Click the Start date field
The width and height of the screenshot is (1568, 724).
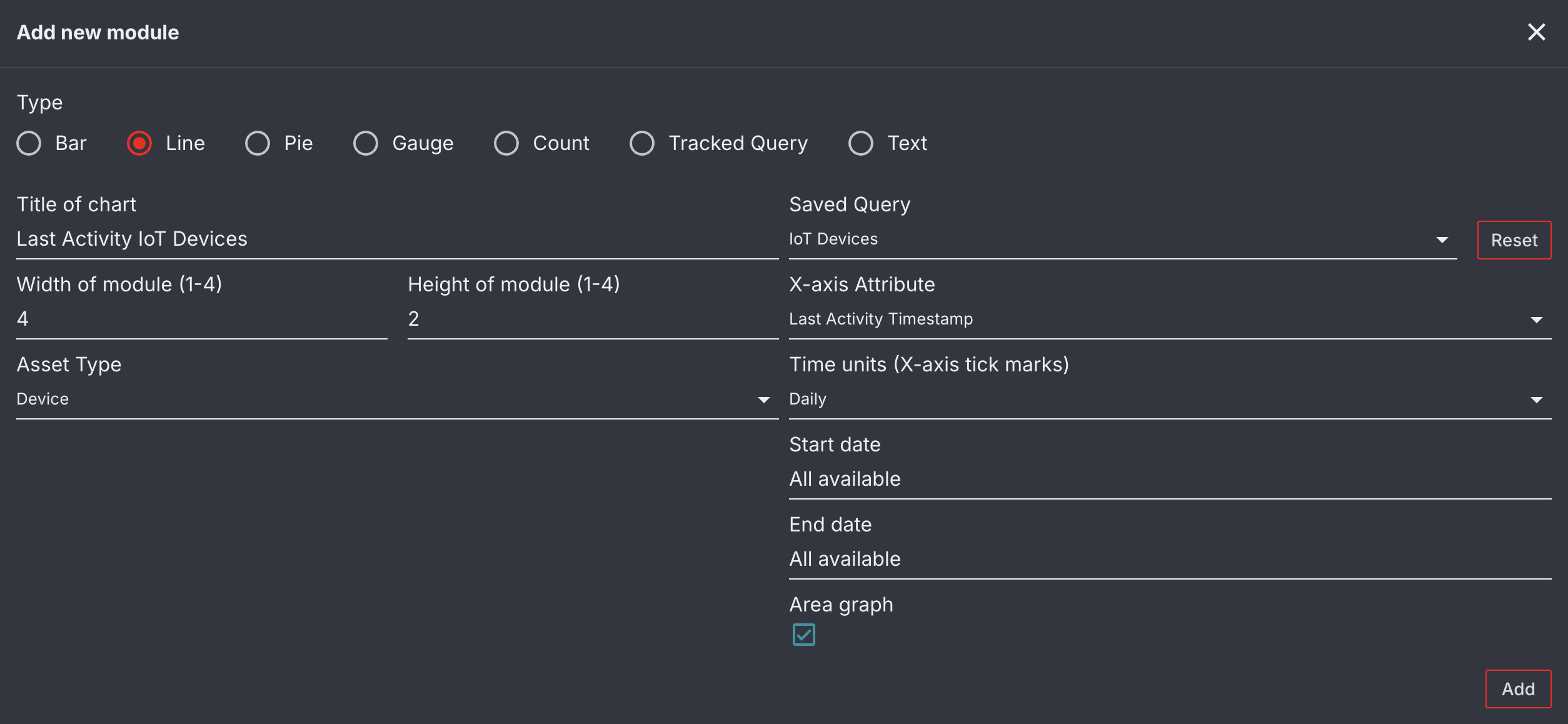[1170, 480]
